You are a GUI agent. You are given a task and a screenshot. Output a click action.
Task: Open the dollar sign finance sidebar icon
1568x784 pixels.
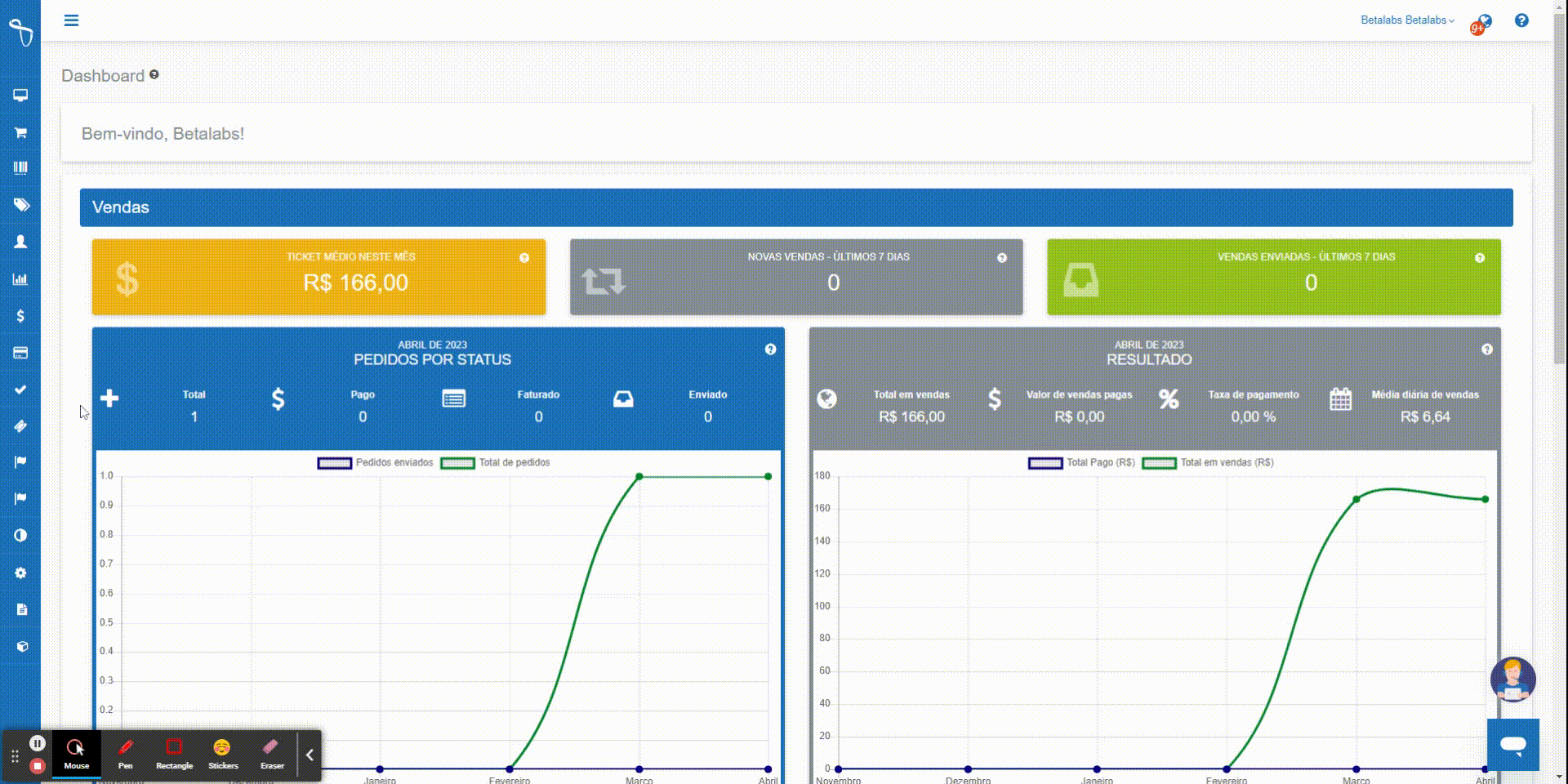click(x=20, y=316)
